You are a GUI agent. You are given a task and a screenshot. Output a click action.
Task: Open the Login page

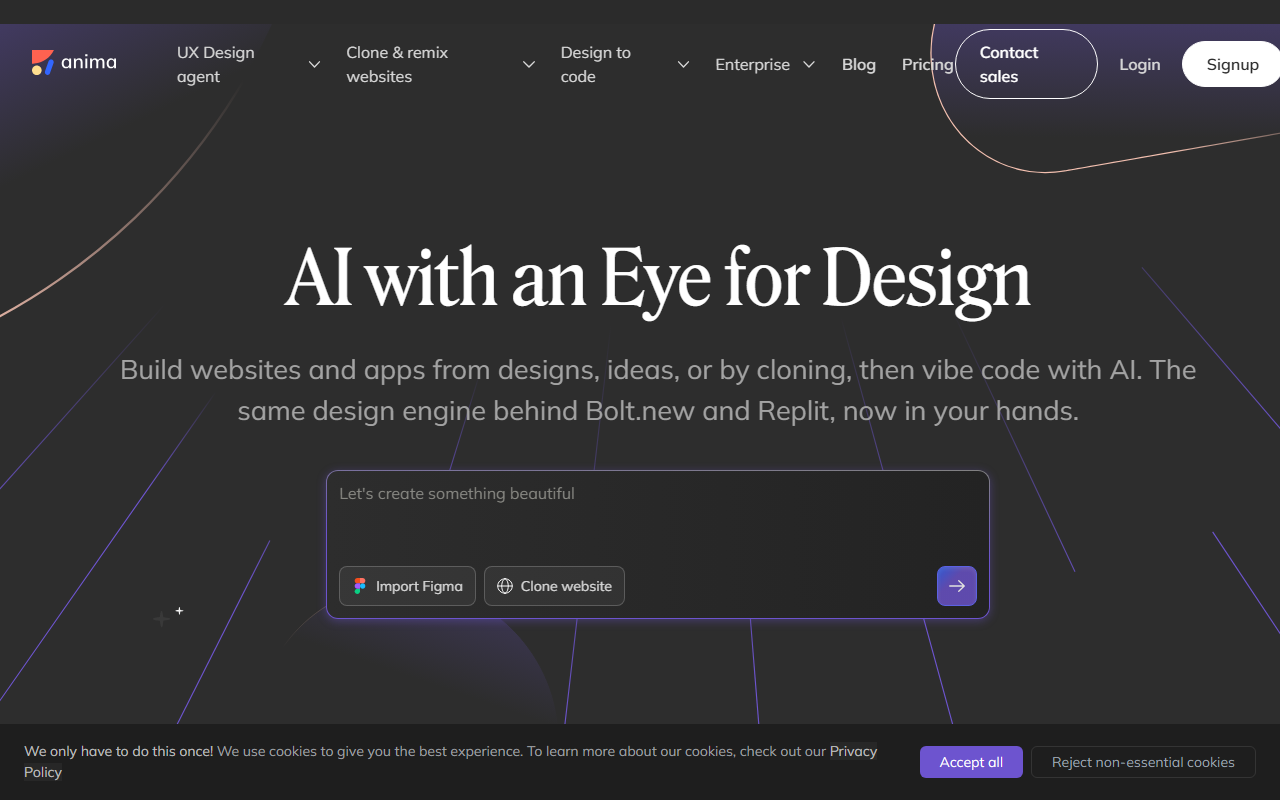pos(1140,64)
